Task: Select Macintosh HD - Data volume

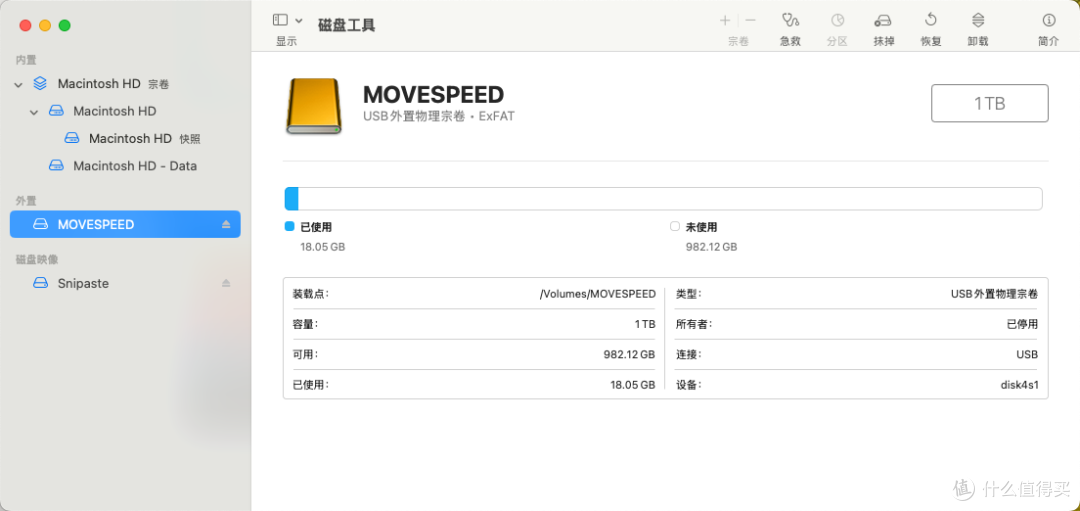Action: pos(135,166)
